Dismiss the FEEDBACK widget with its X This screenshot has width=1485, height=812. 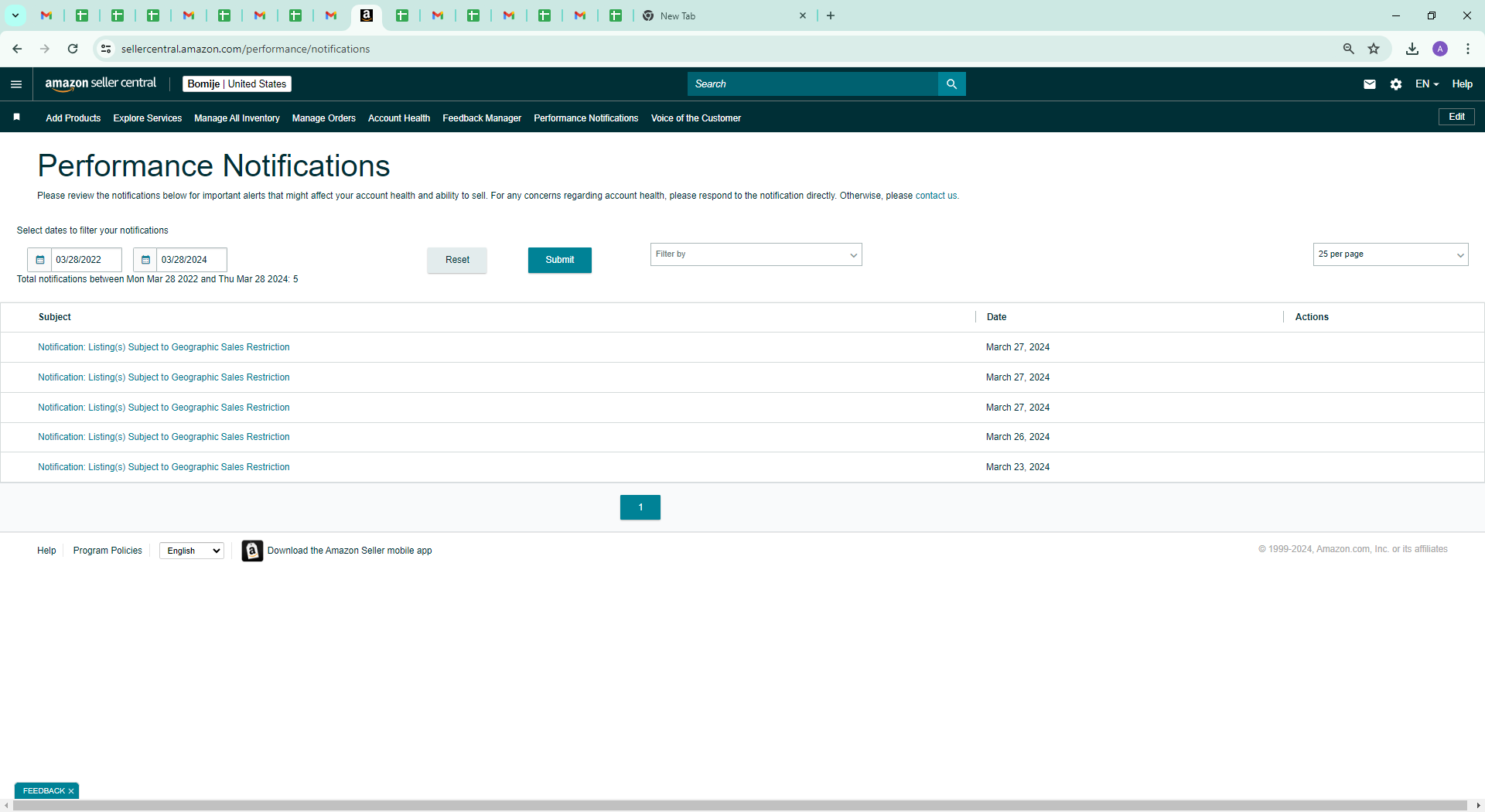pos(71,791)
